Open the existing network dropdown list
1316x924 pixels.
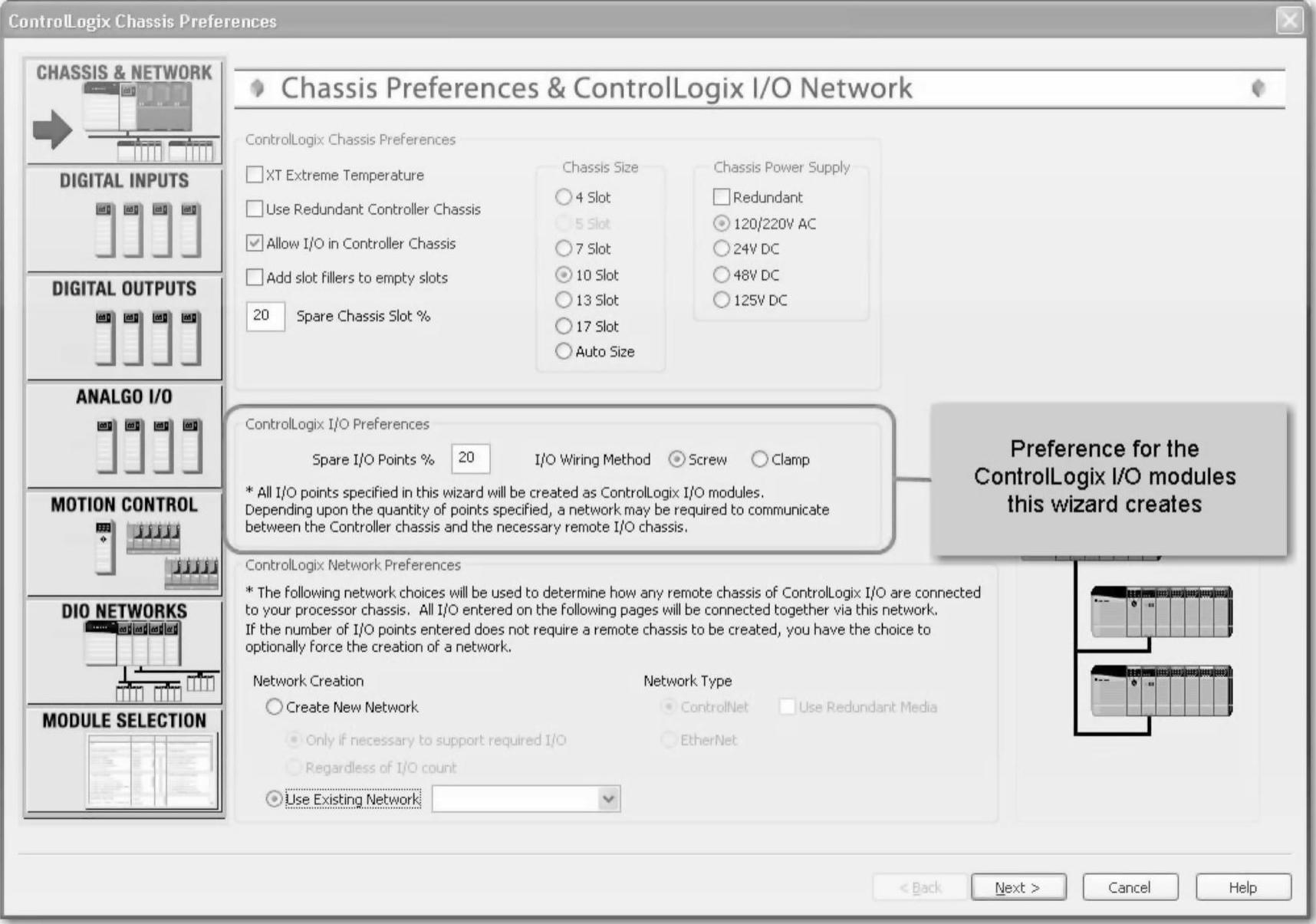click(608, 799)
